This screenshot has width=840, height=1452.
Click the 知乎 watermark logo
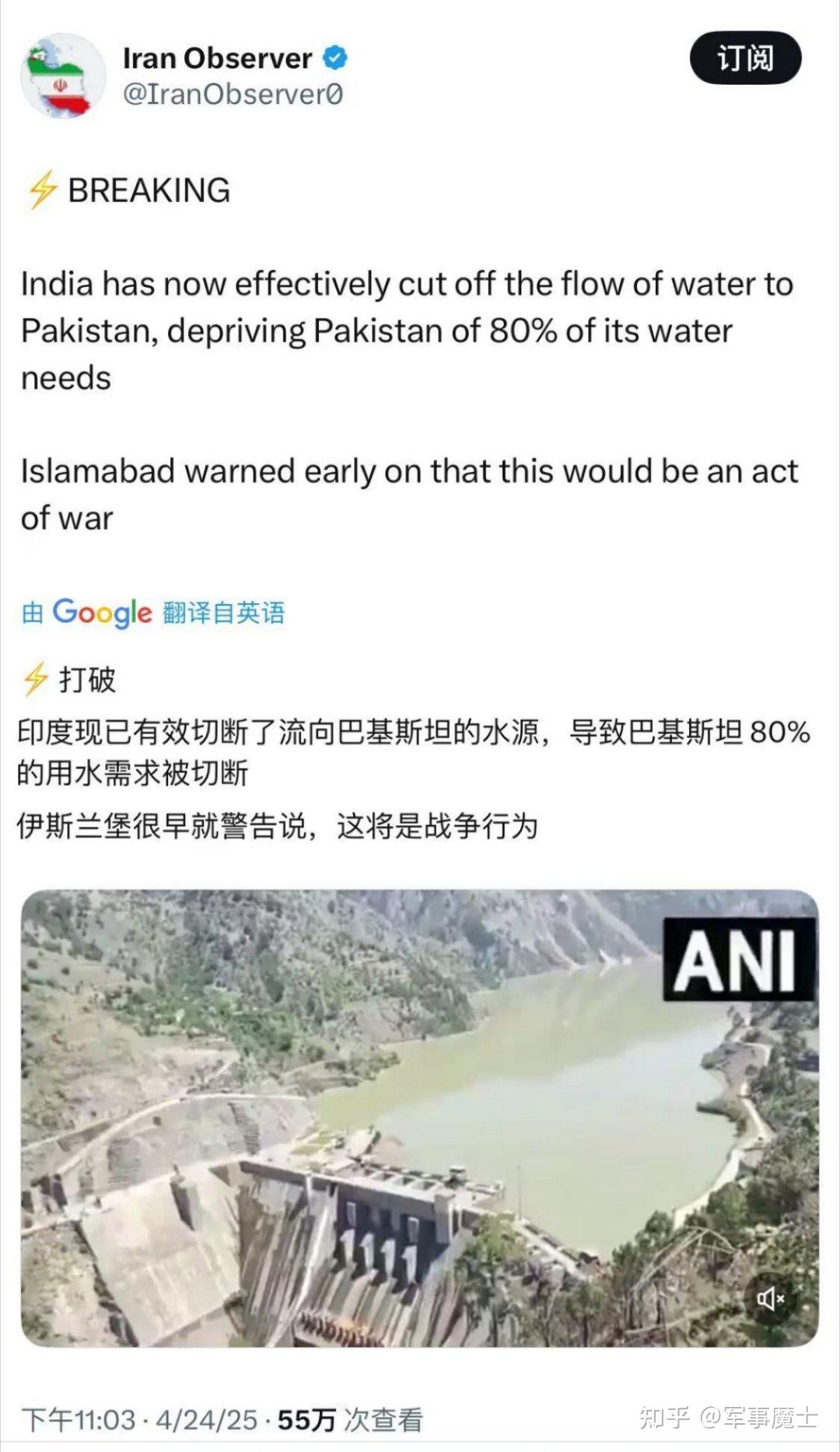coord(665,1417)
